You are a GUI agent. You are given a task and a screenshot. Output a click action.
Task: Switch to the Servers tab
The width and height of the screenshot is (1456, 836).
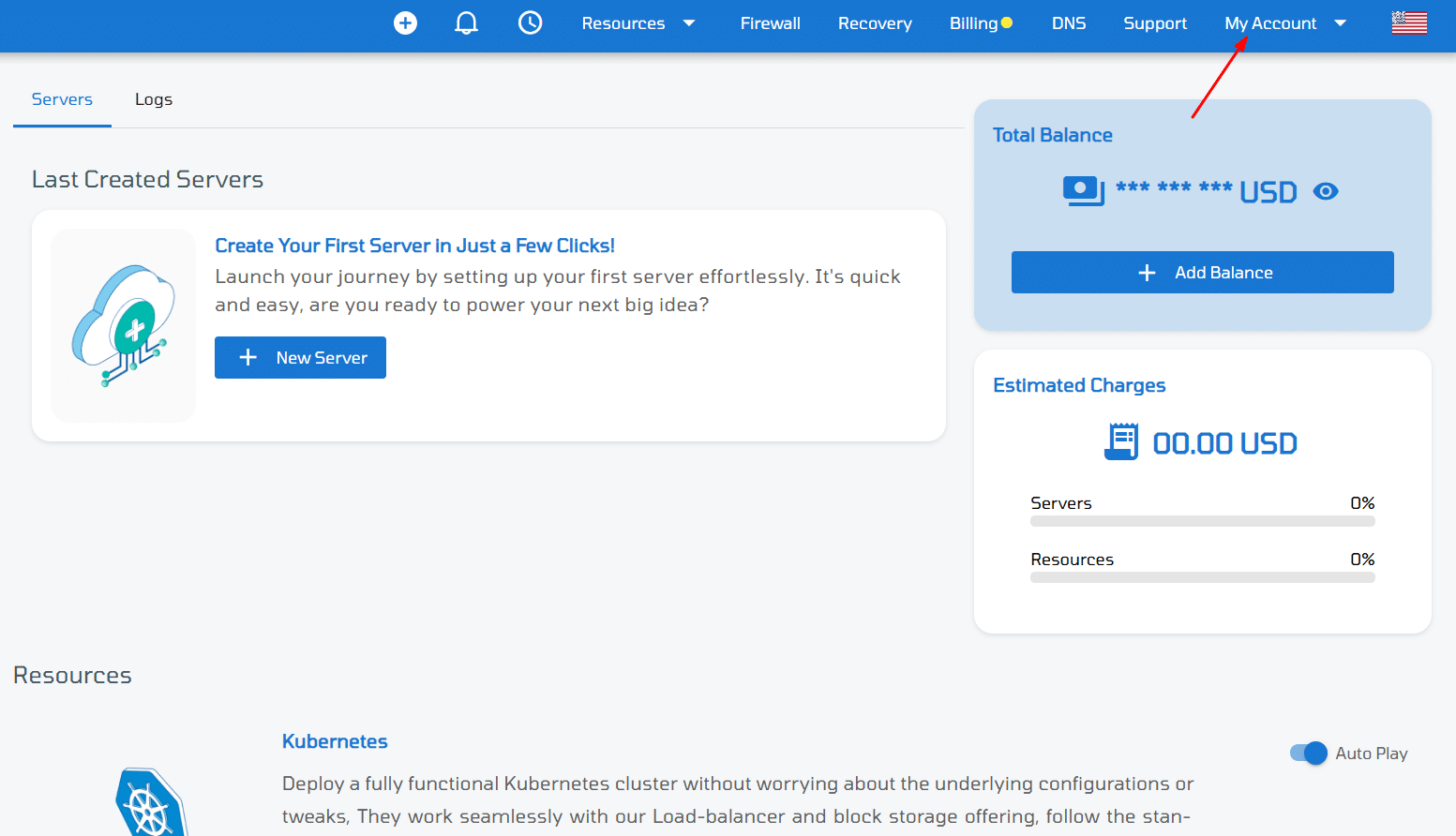[62, 99]
